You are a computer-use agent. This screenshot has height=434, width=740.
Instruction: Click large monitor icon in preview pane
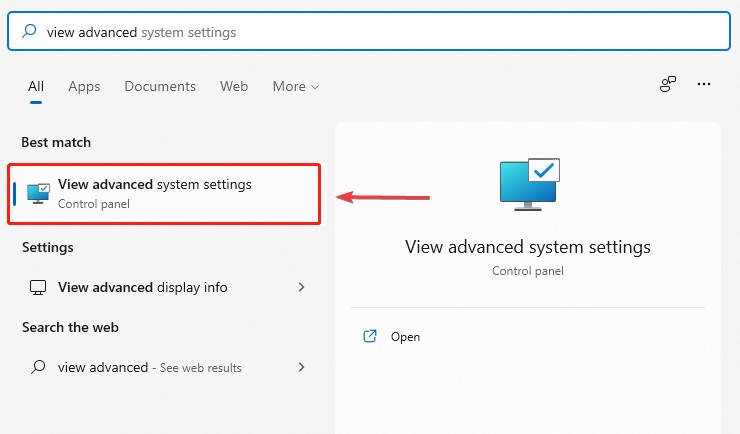[530, 184]
